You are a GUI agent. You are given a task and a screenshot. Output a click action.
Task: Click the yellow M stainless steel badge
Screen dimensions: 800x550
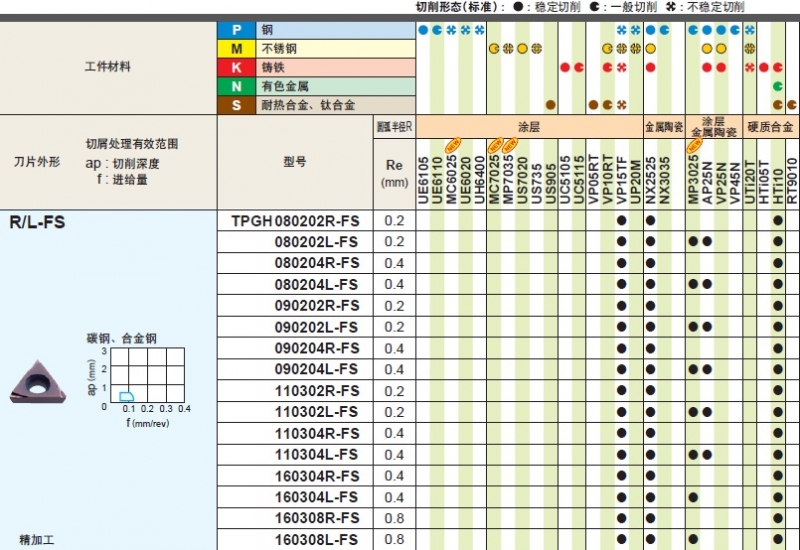(x=237, y=49)
